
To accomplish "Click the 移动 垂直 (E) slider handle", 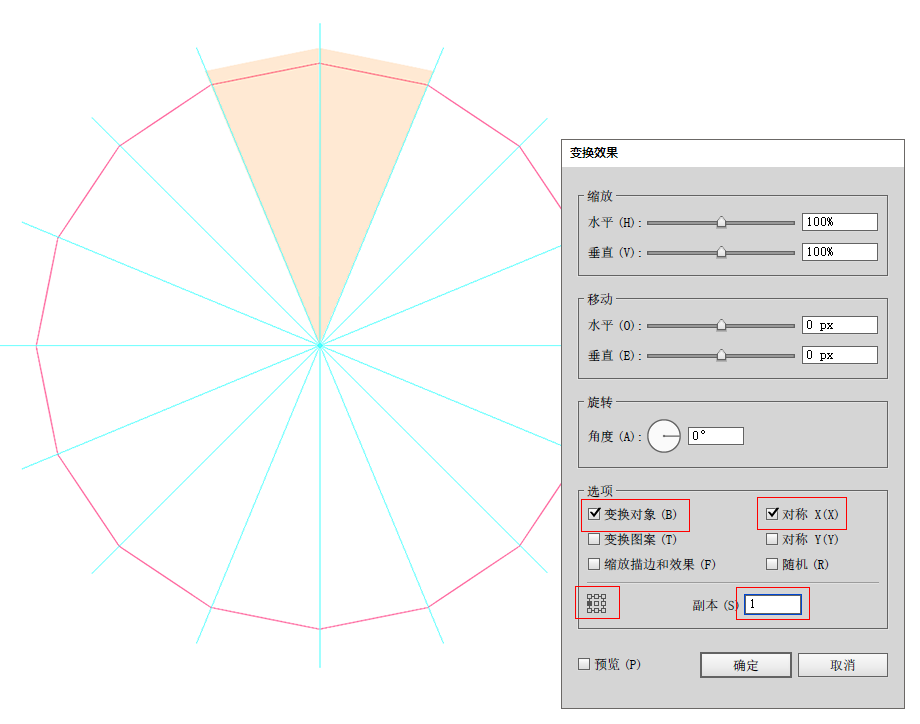I will [721, 356].
